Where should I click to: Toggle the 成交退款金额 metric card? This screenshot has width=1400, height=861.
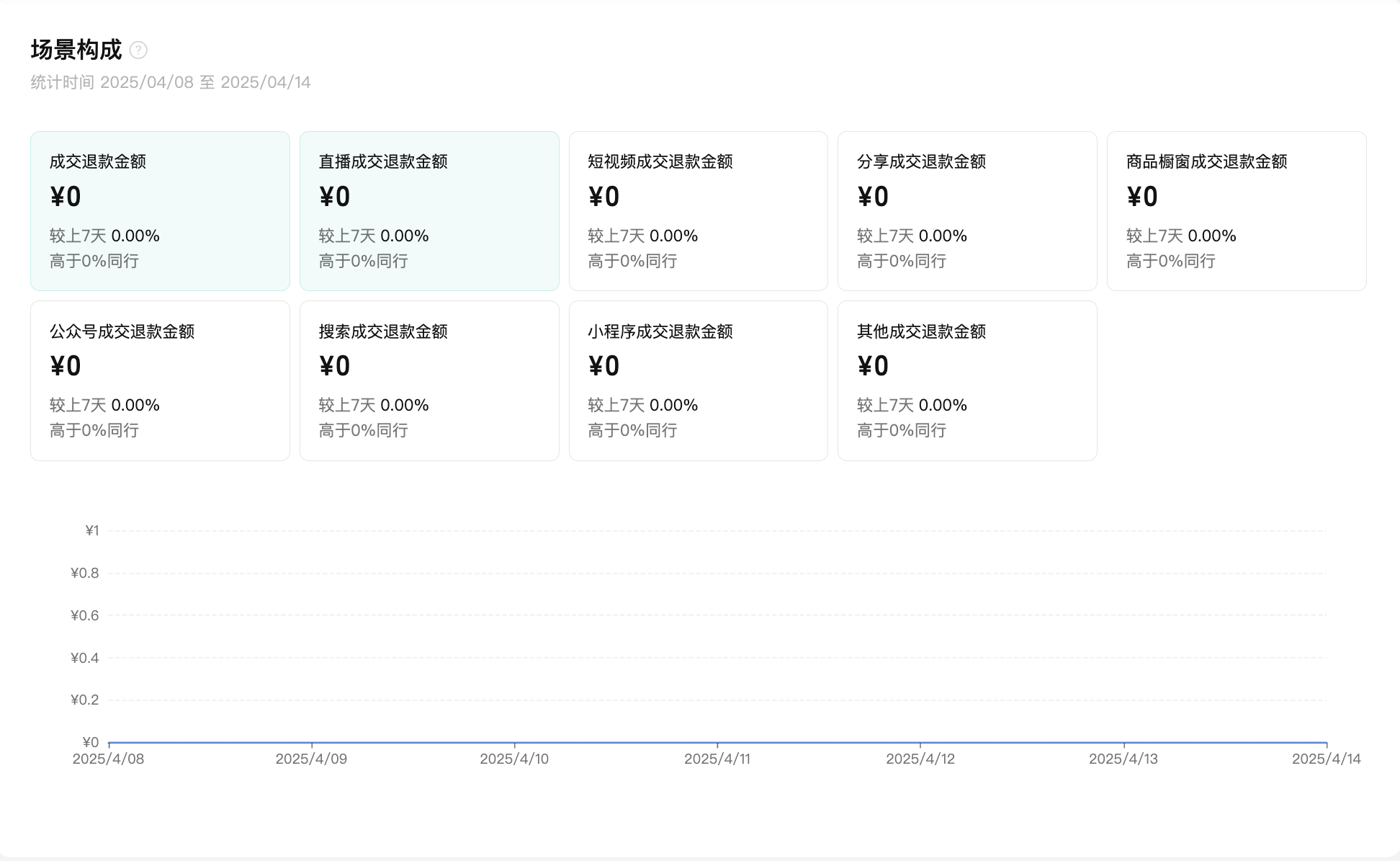point(160,211)
